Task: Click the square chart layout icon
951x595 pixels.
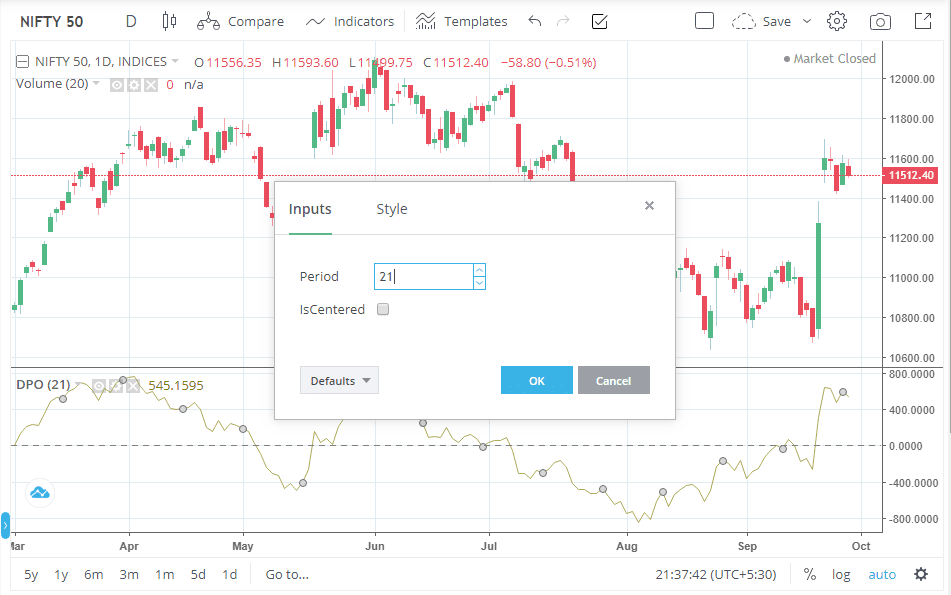Action: tap(704, 21)
